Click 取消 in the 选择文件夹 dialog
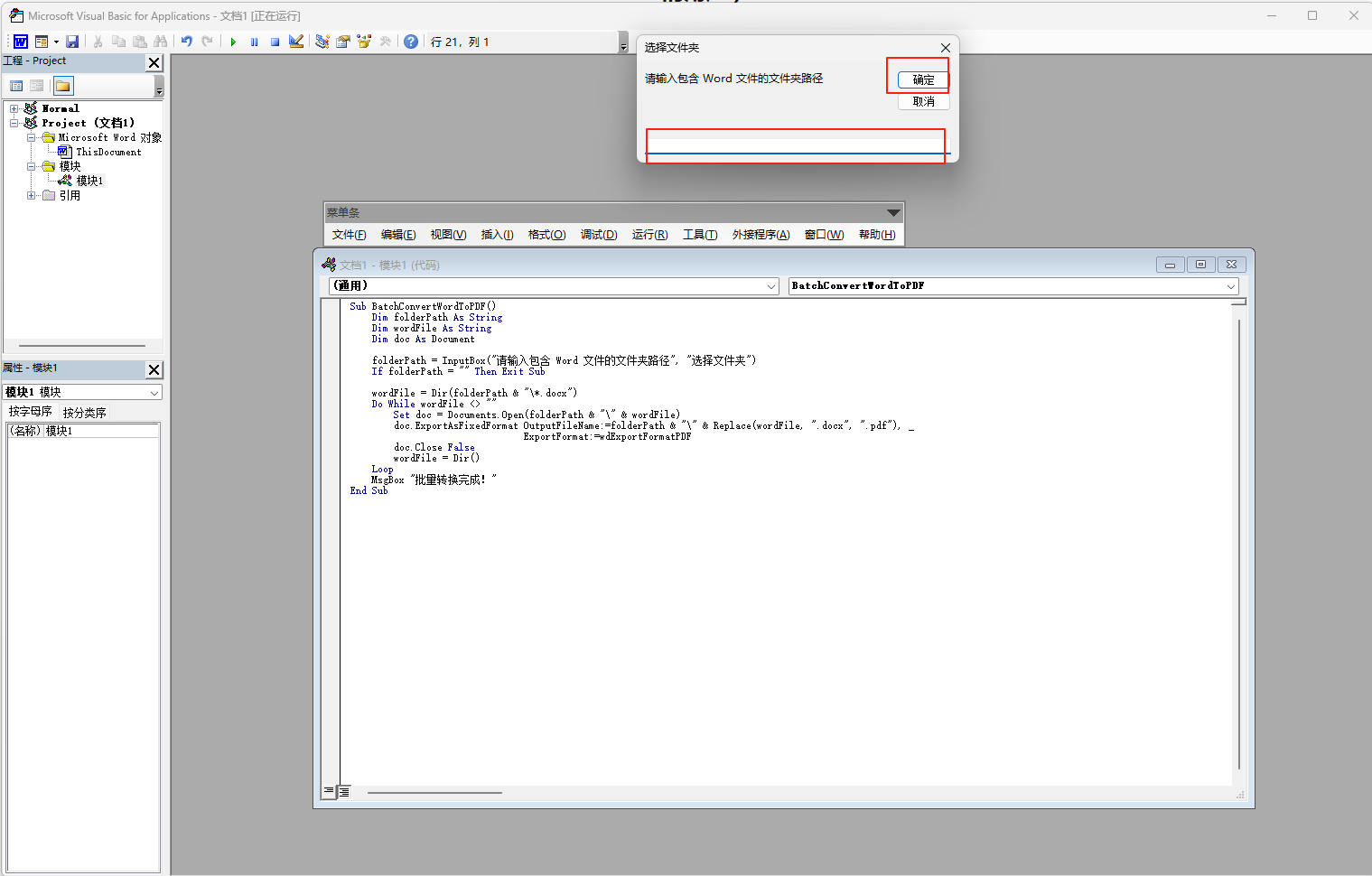This screenshot has width=1372, height=876. point(923,101)
